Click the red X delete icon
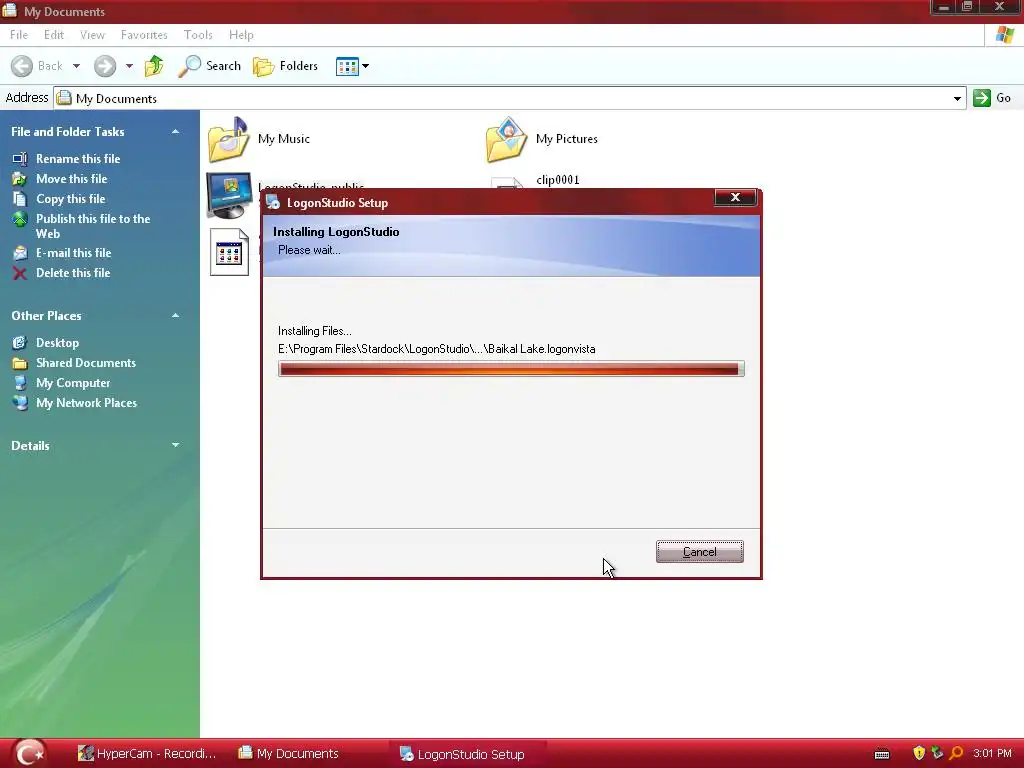1024x768 pixels. 20,273
